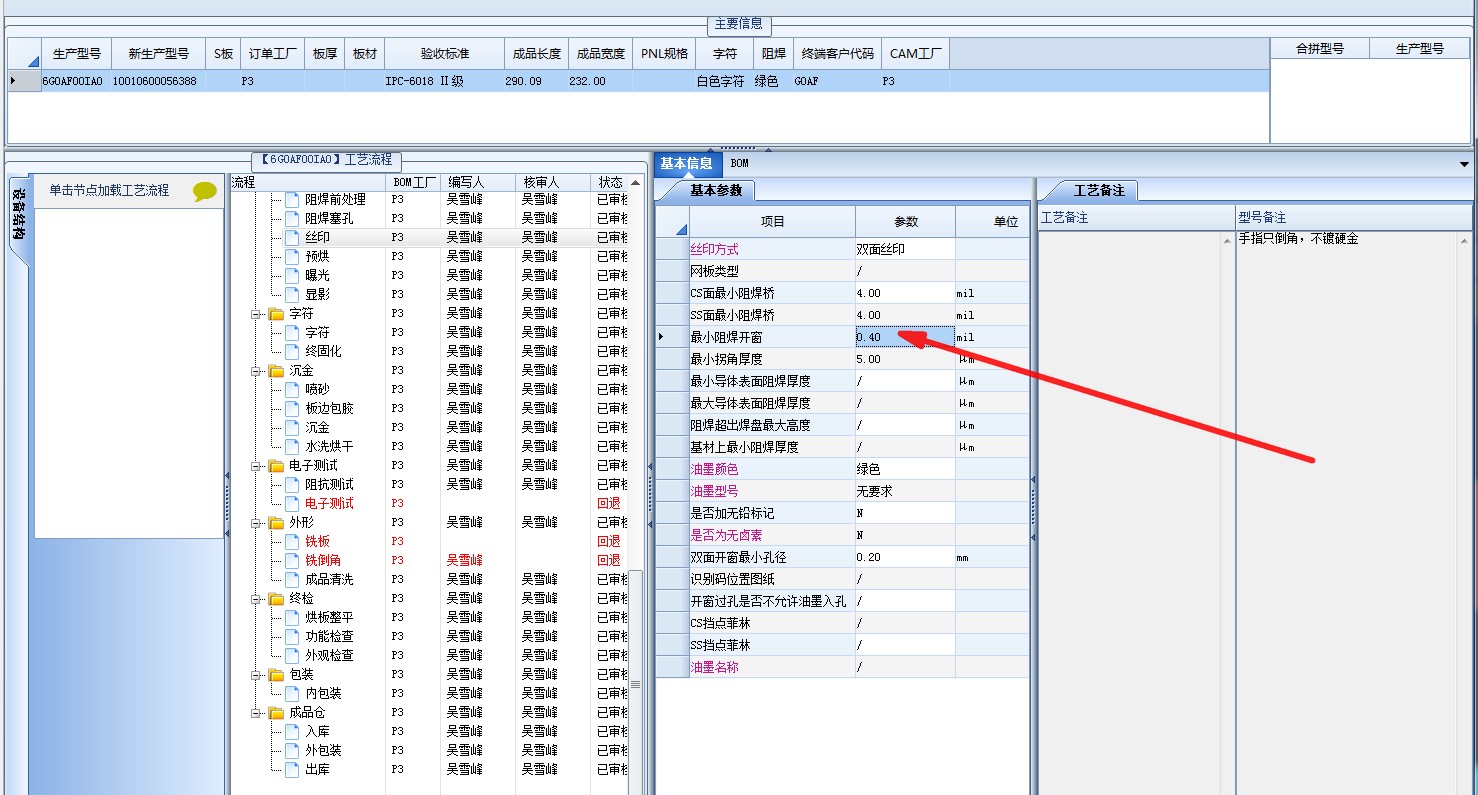Collapse the 电子测试 folder node
The width and height of the screenshot is (1478, 795).
(257, 466)
